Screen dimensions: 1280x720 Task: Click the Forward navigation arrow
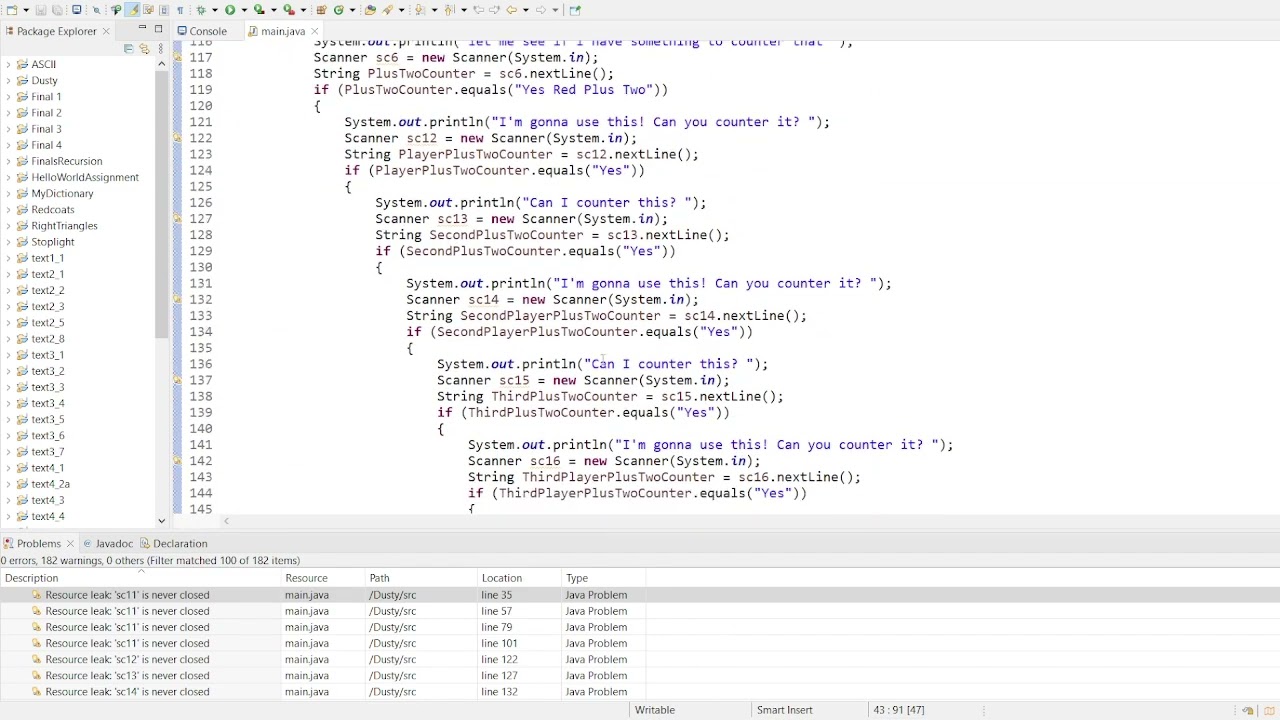[541, 10]
